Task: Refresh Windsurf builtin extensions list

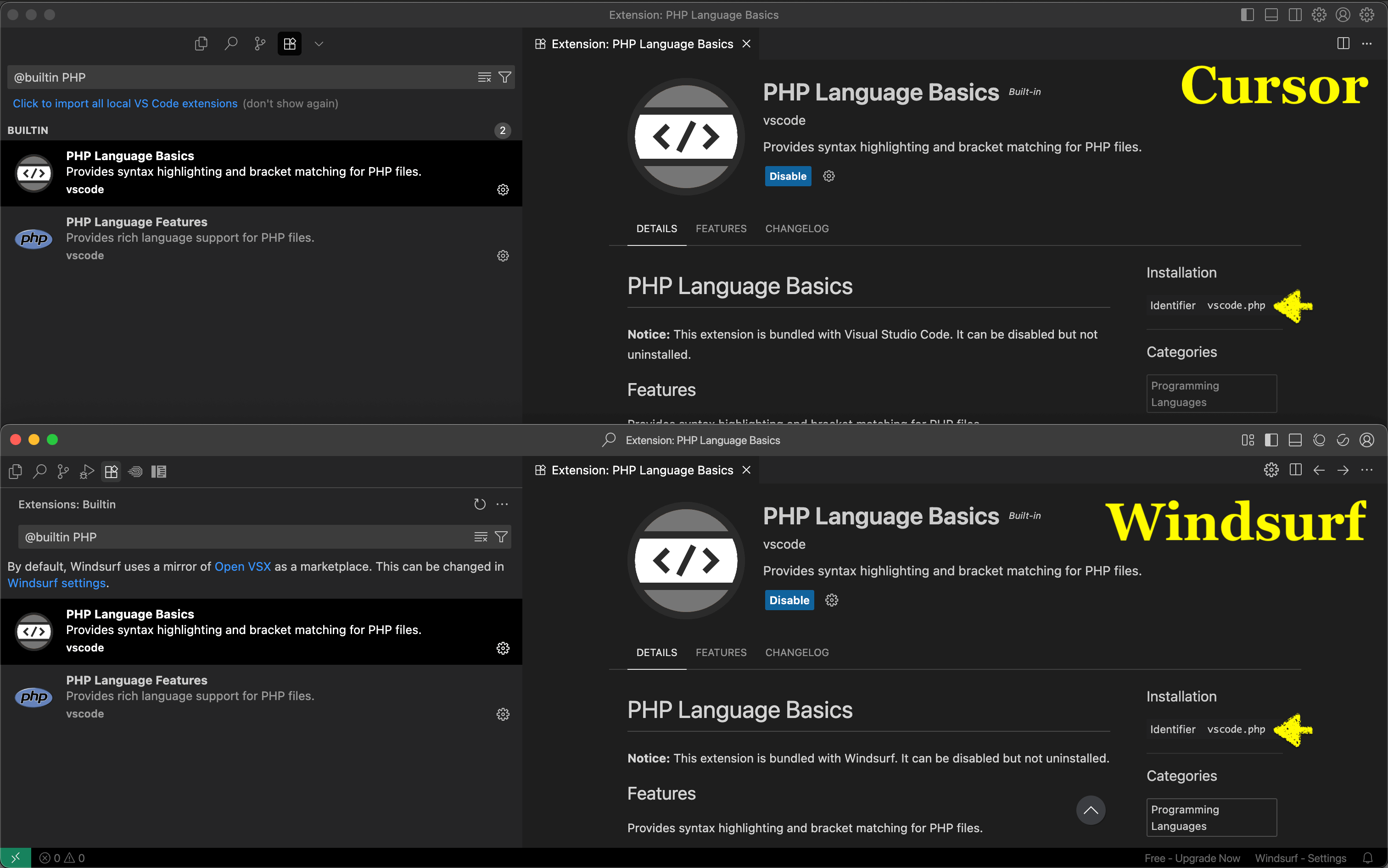Action: (x=480, y=504)
